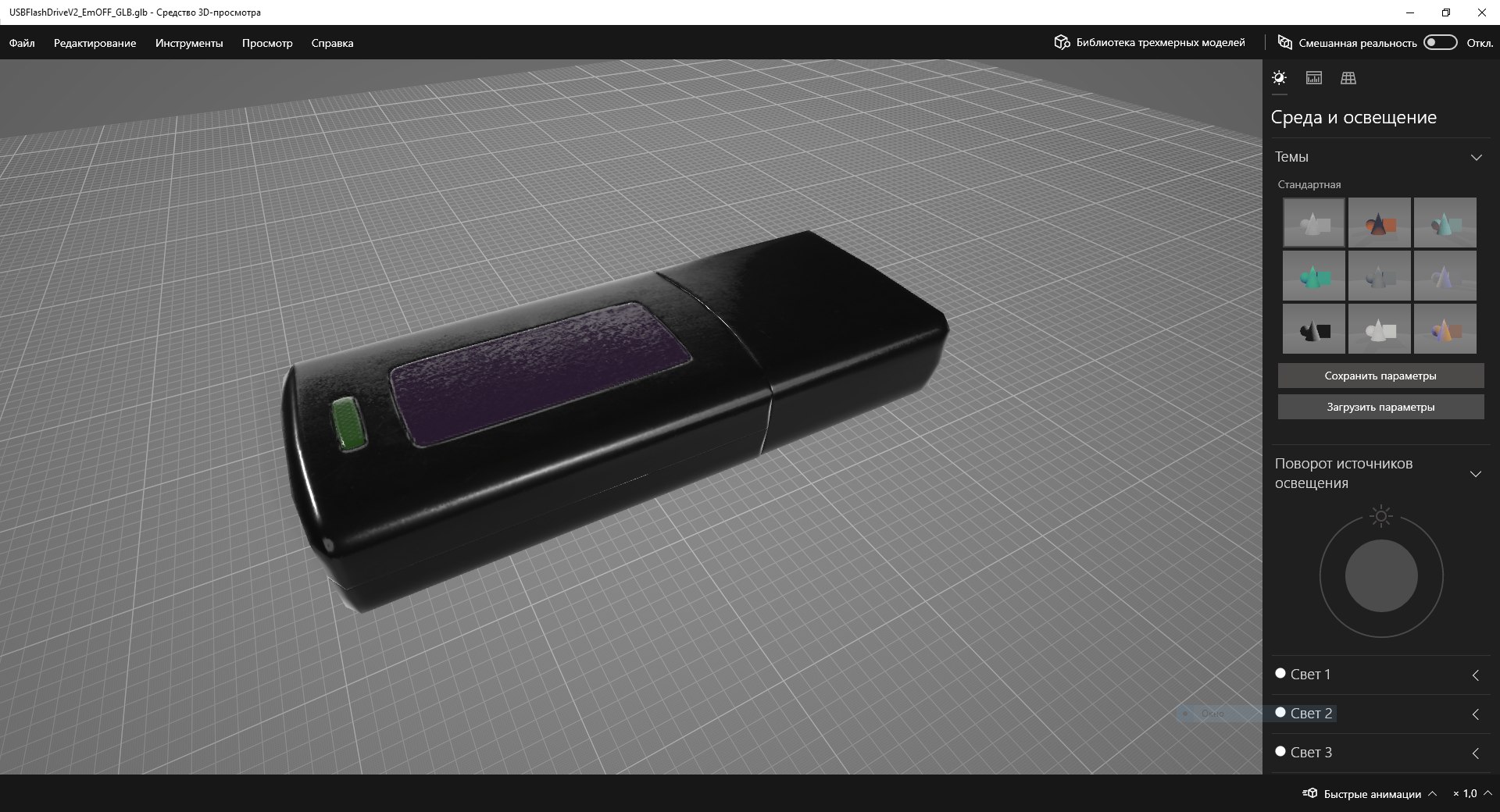Select the orange cone theme thumbnail
Screen dimensions: 1500x812
(x=1380, y=223)
